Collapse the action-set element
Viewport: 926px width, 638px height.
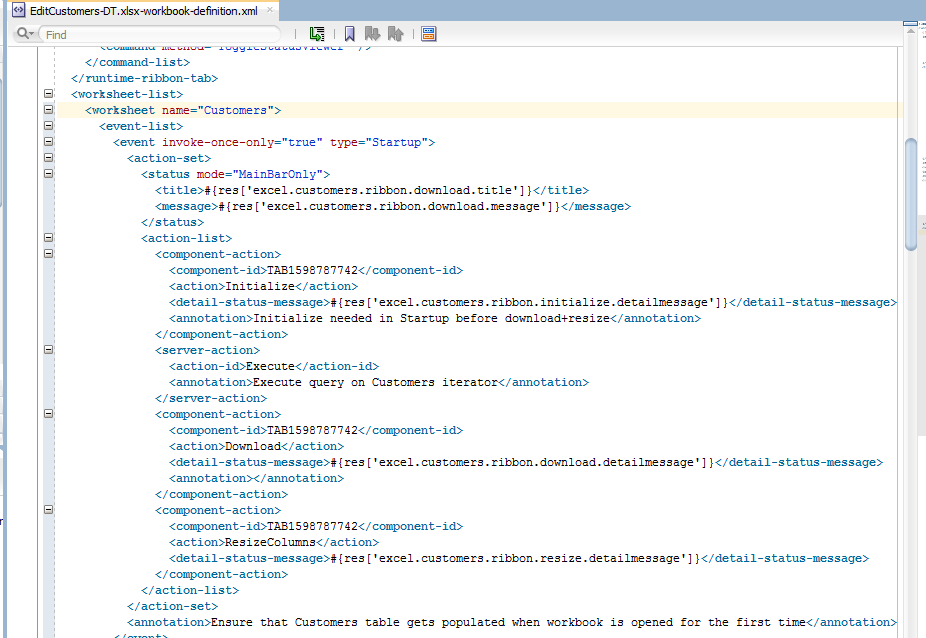[48, 158]
